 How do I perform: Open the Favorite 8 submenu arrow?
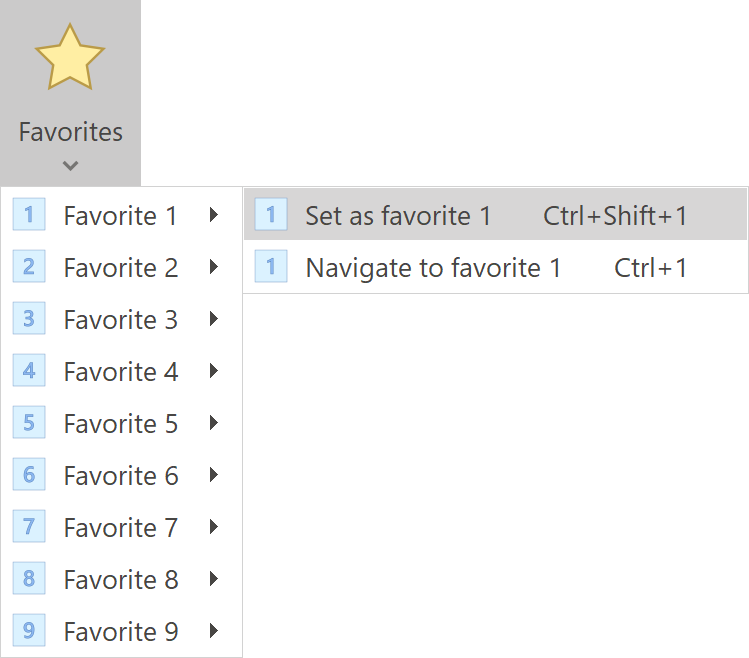pyautogui.click(x=214, y=579)
